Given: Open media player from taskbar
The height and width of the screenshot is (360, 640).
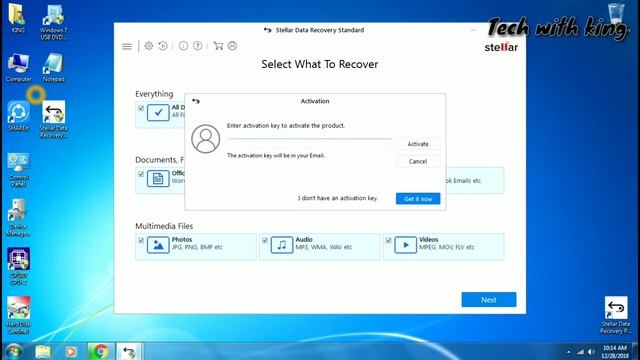Looking at the screenshot, I should [70, 351].
